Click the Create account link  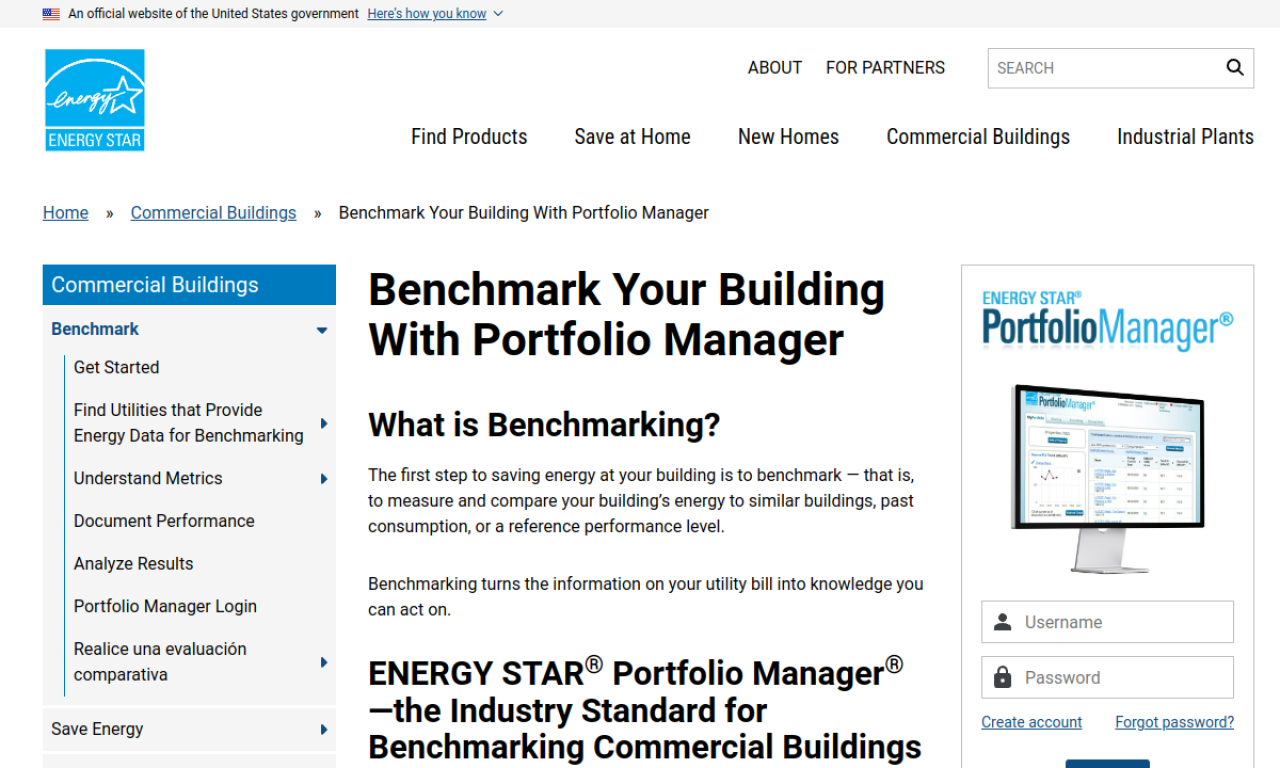1031,721
